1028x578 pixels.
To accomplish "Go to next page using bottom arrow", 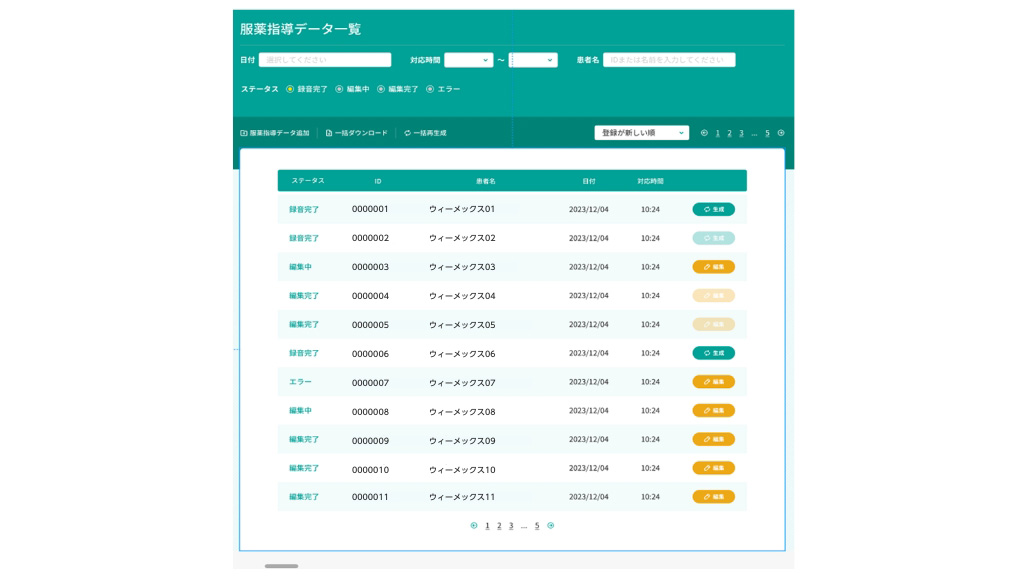I will pyautogui.click(x=551, y=526).
